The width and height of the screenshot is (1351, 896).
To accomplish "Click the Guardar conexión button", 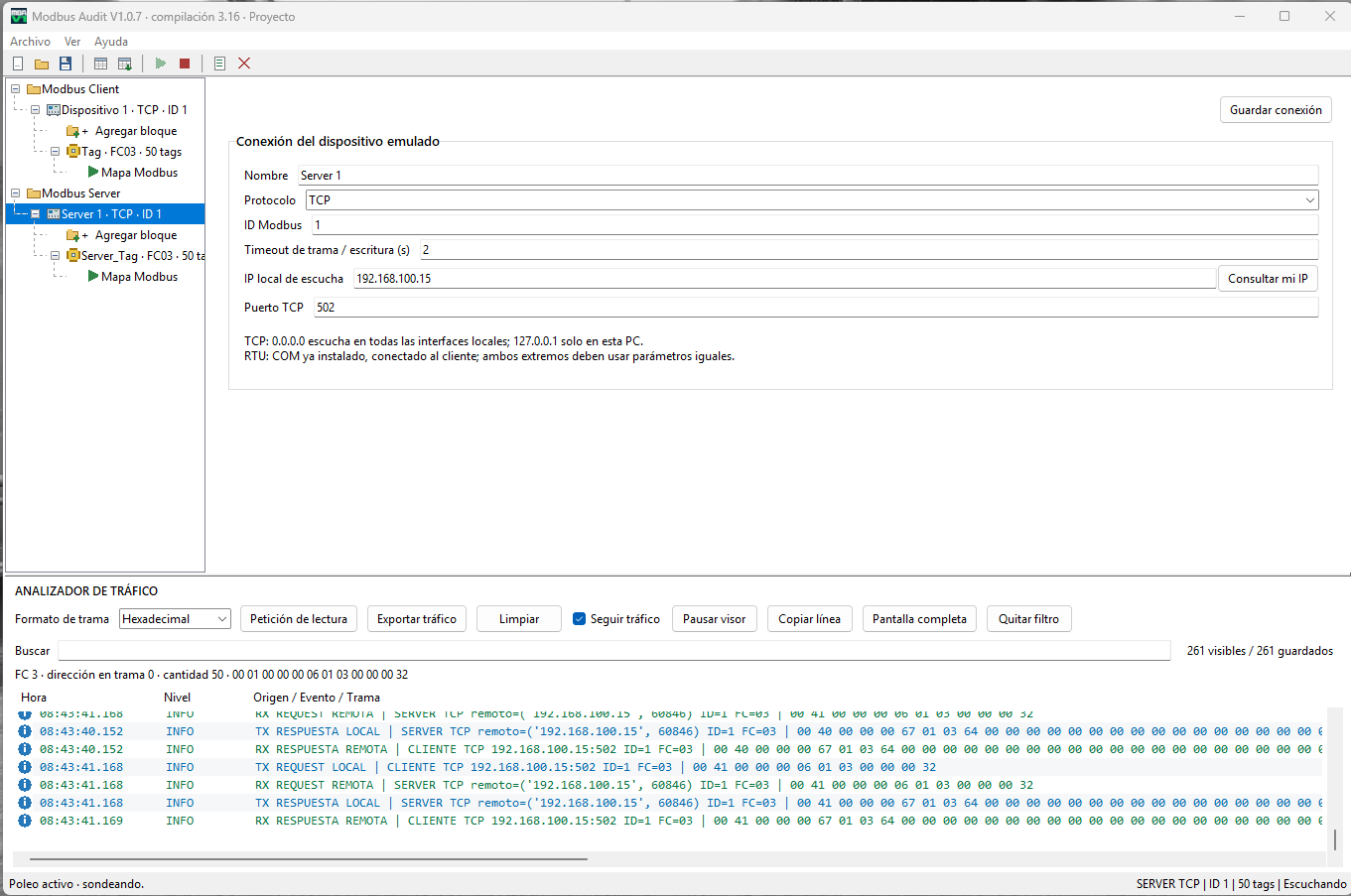I will coord(1276,110).
